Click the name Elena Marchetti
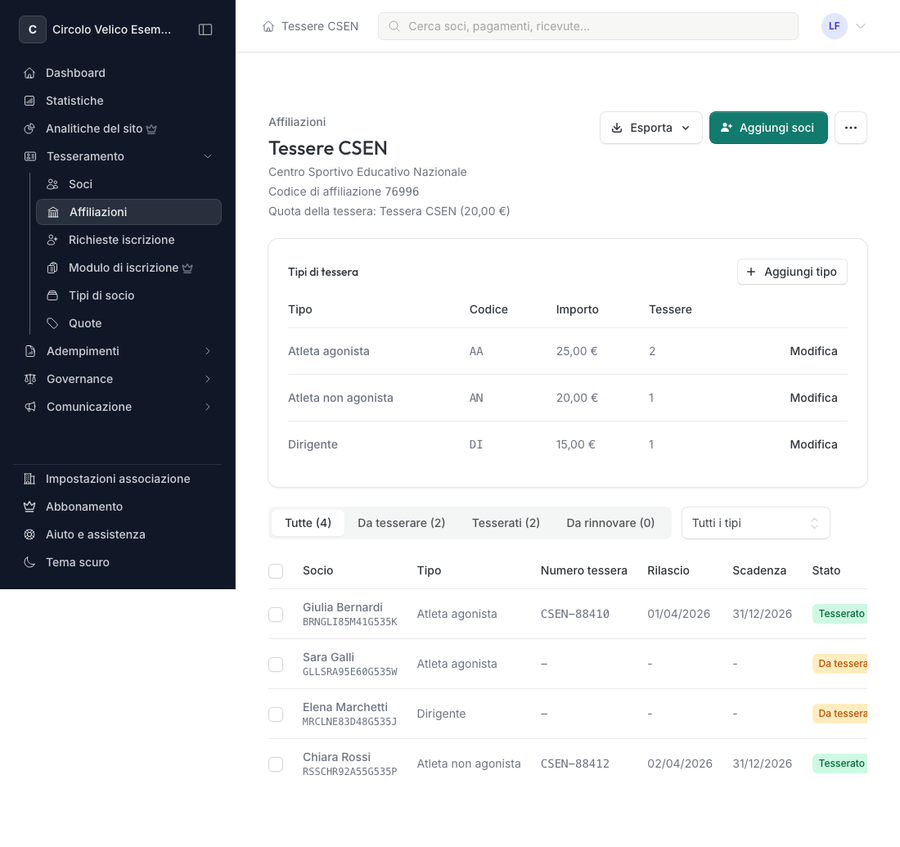Viewport: 900px width, 847px height. click(345, 708)
